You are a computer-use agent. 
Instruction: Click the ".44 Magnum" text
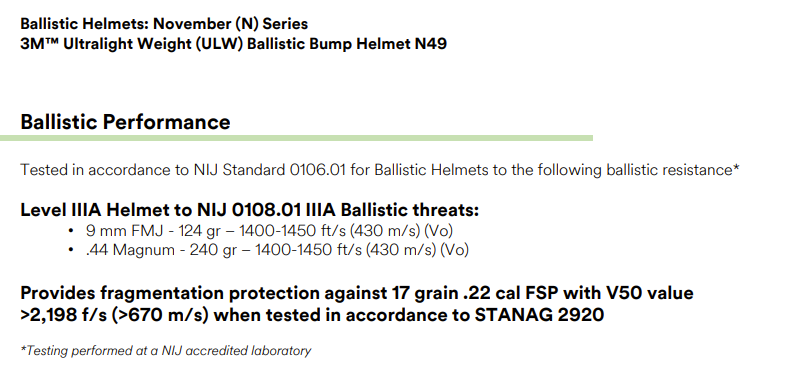130,250
